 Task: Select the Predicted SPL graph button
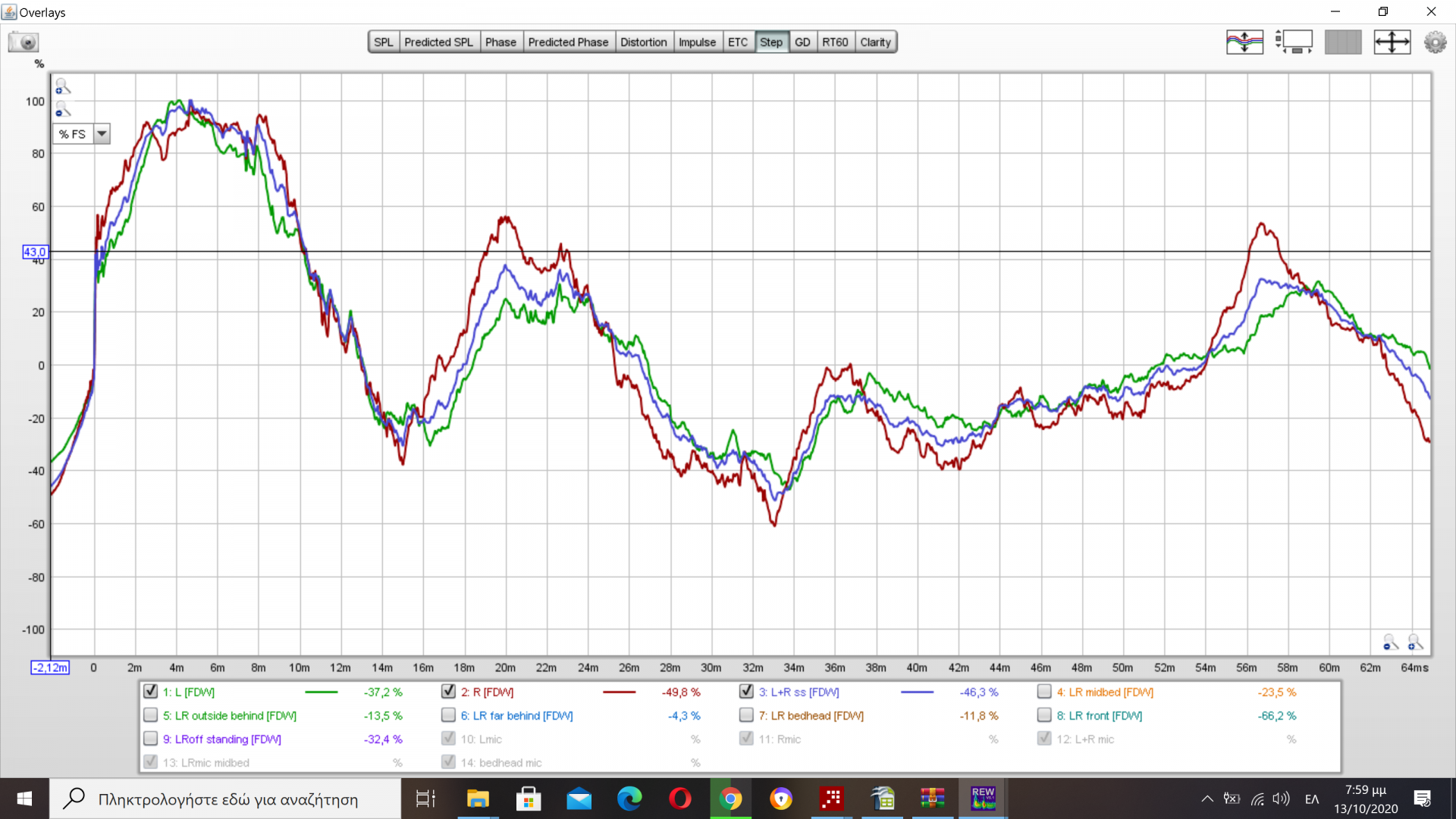click(438, 42)
